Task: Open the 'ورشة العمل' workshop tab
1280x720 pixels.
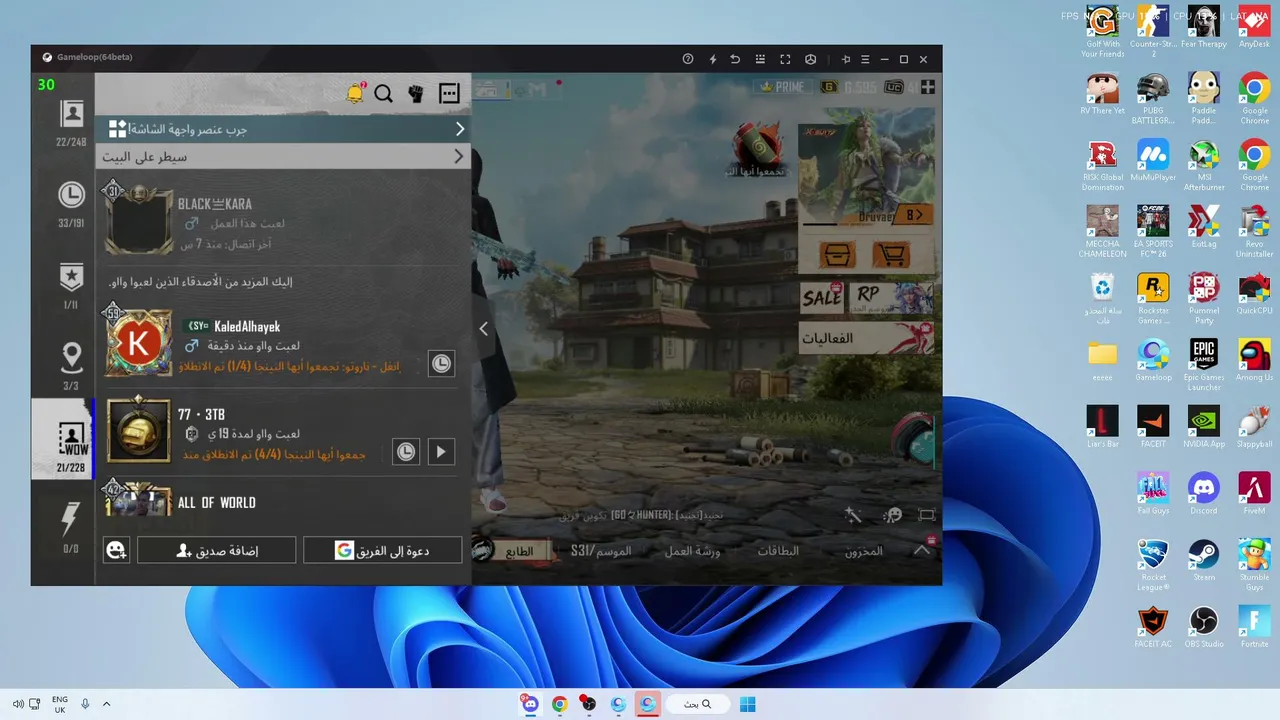Action: click(692, 551)
